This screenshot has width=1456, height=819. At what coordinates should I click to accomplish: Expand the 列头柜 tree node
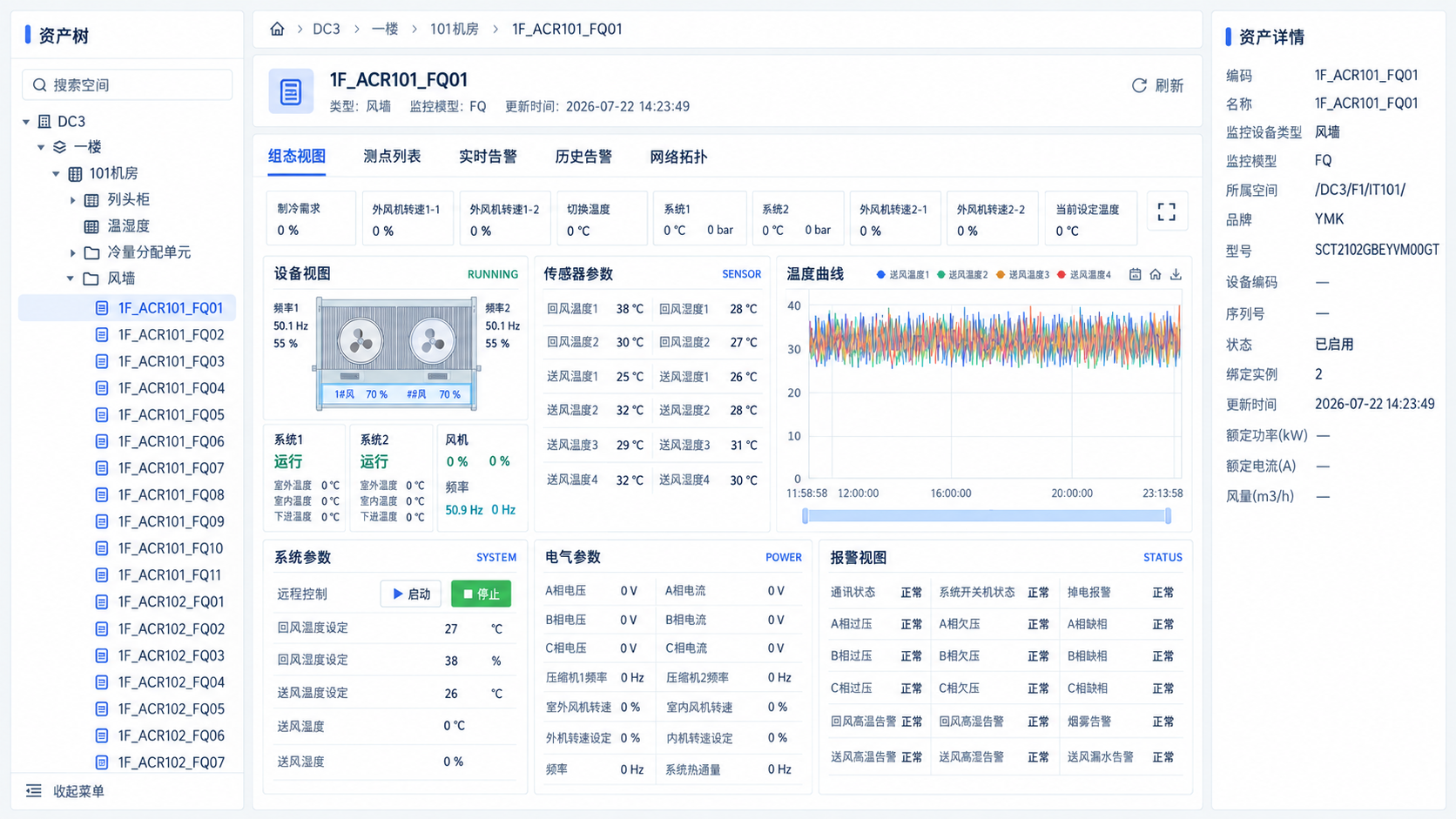point(72,200)
